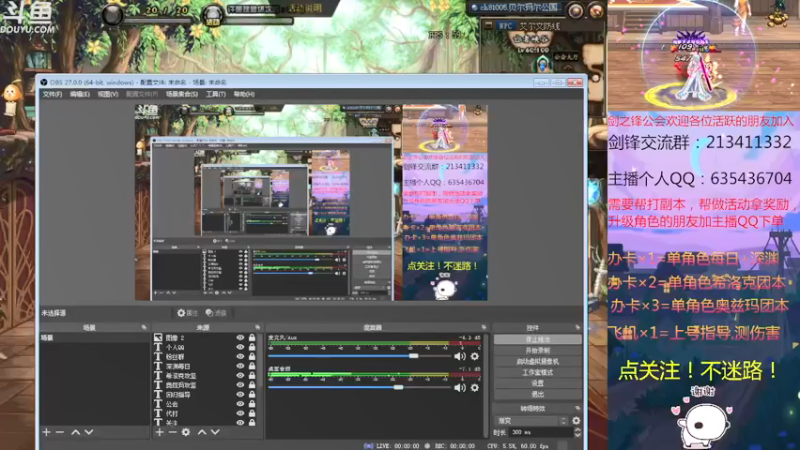The width and height of the screenshot is (800, 450).
Task: Pop out the 转场特效 dock panel icon
Action: [578, 408]
